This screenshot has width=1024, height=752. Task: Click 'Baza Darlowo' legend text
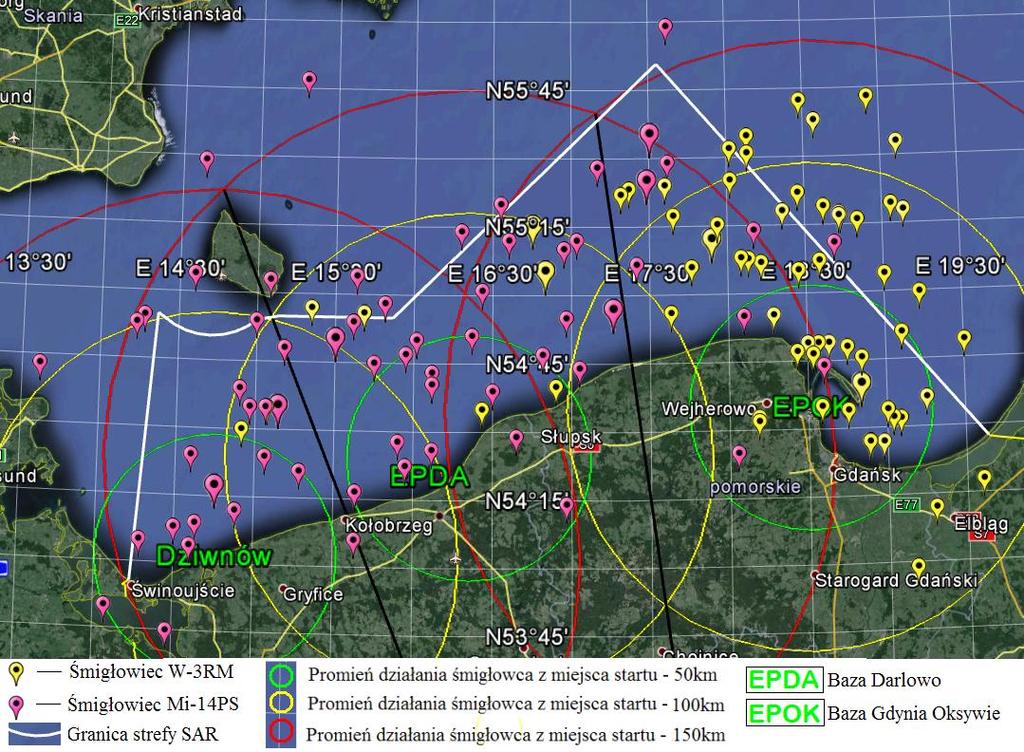884,680
